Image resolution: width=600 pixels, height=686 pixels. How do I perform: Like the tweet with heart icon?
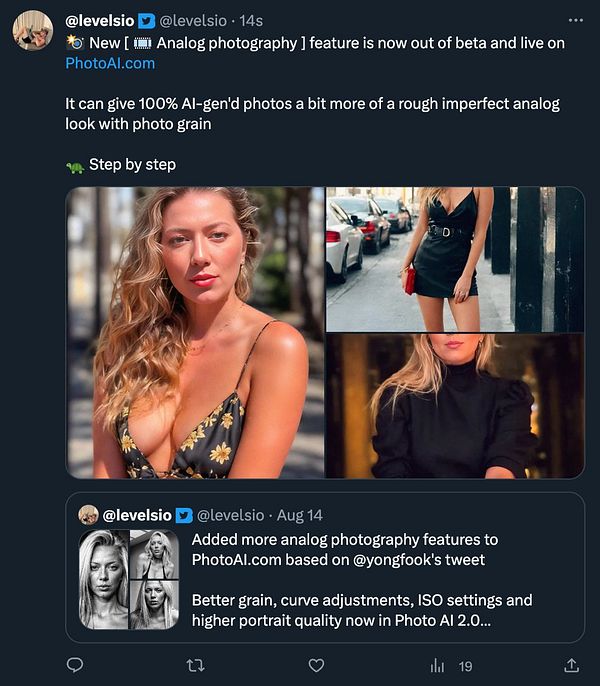(x=316, y=665)
